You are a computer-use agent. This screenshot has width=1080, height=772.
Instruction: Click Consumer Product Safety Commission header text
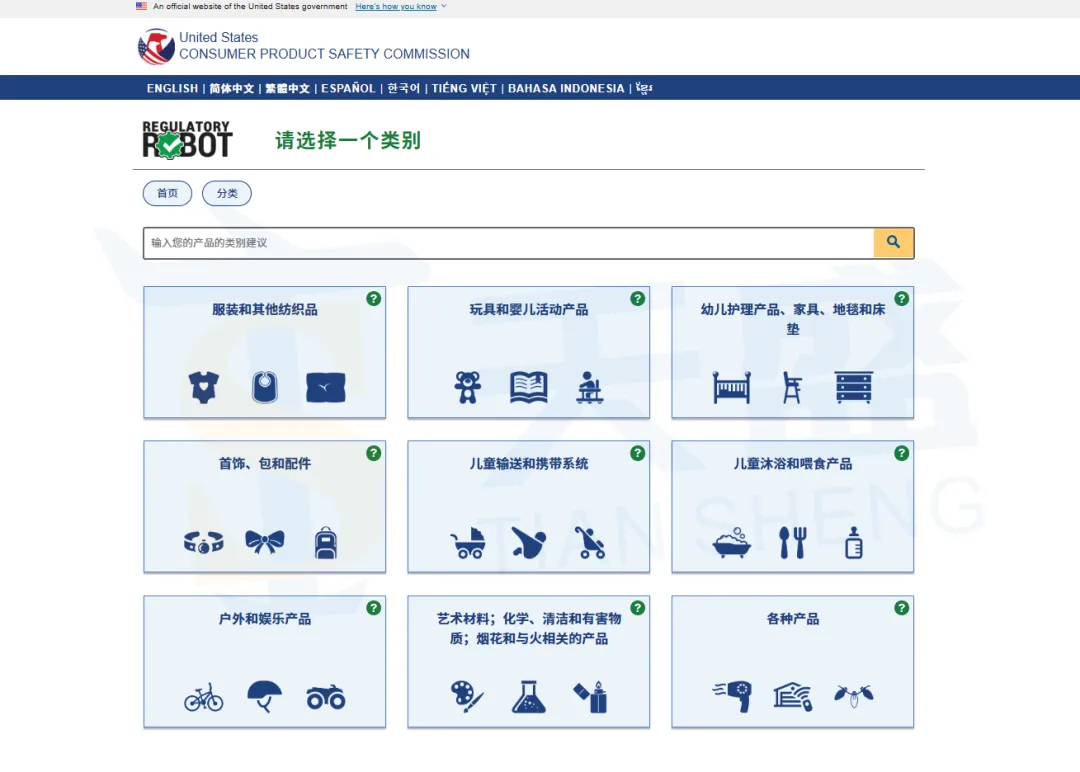tap(324, 54)
